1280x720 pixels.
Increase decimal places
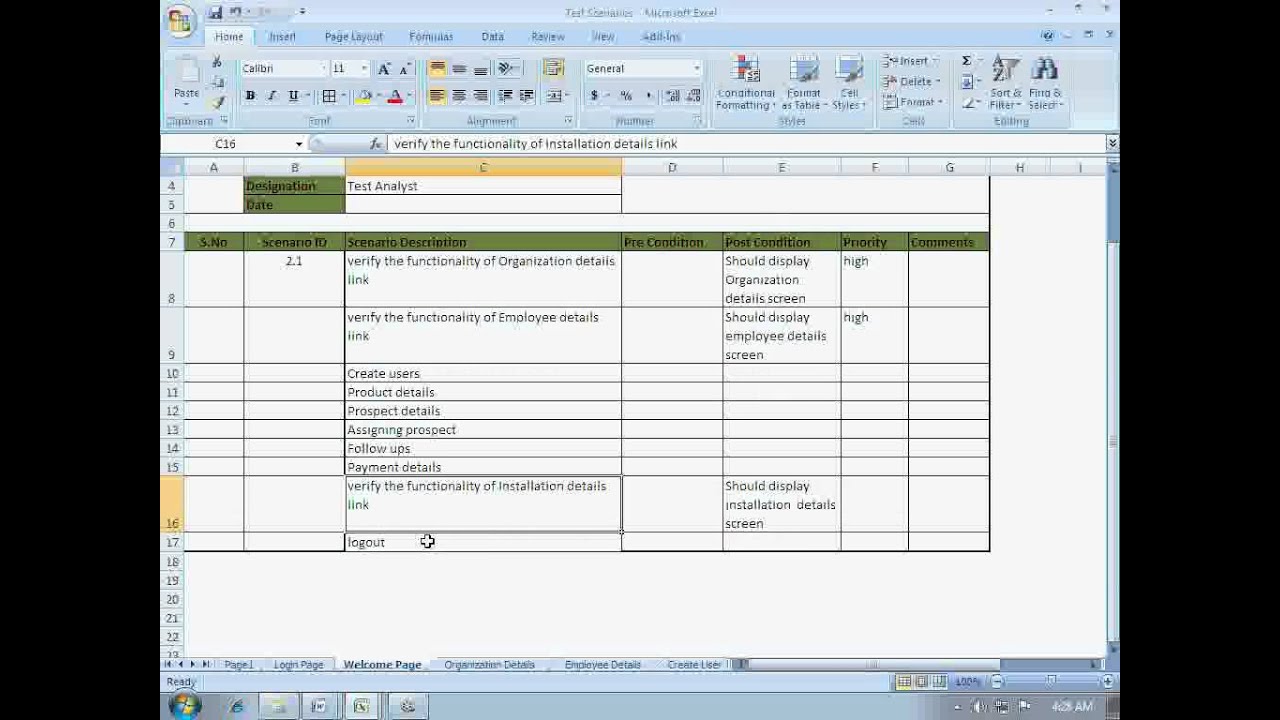672,96
